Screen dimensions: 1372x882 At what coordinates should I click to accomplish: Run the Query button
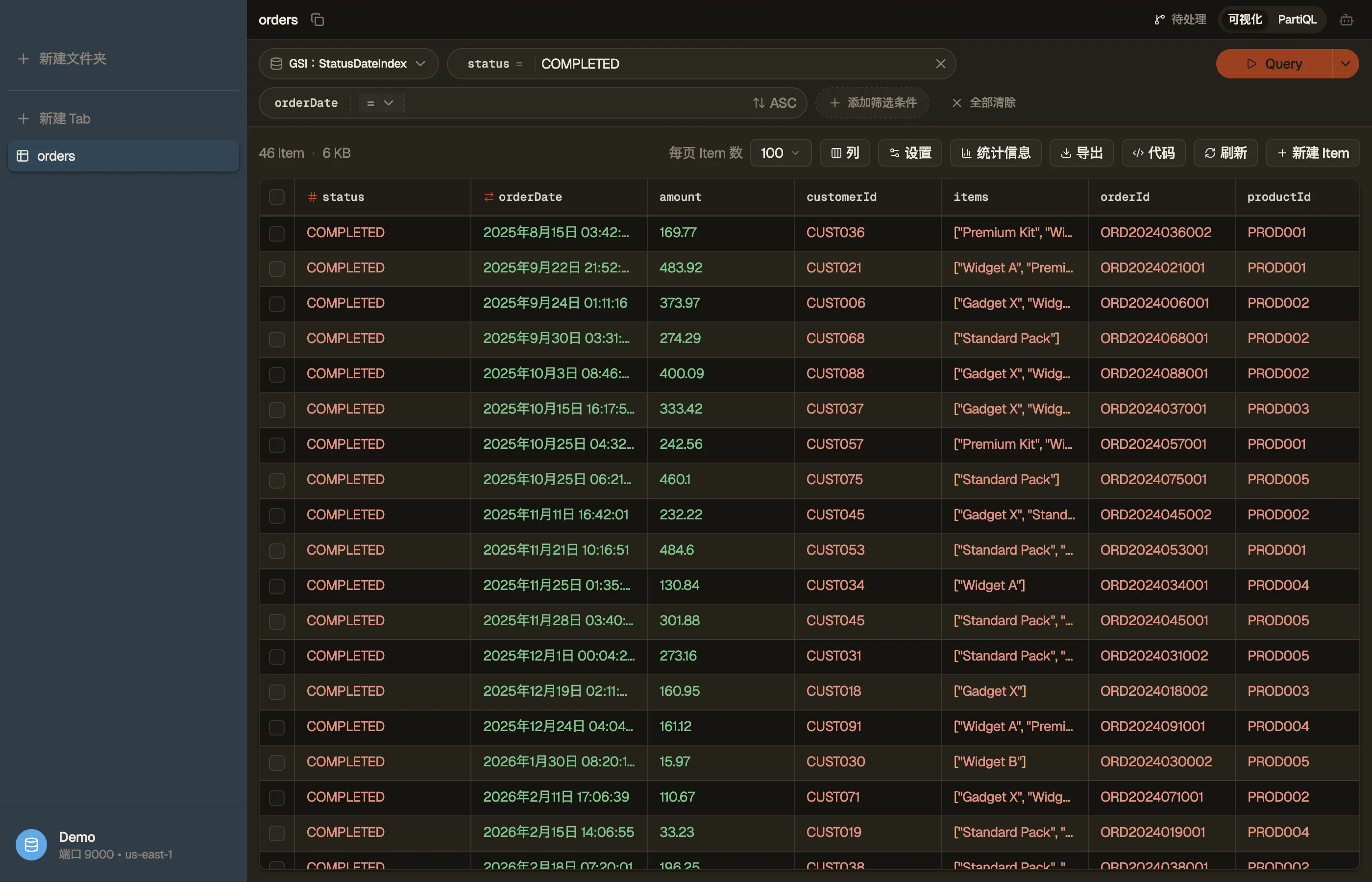[x=1274, y=64]
